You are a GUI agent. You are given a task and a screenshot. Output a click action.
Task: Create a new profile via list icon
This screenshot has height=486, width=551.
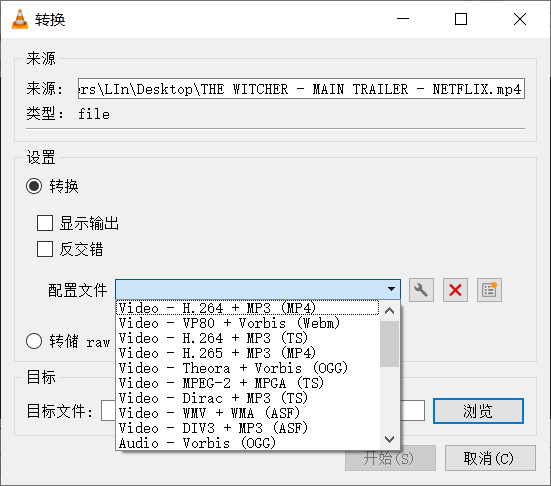pos(489,290)
